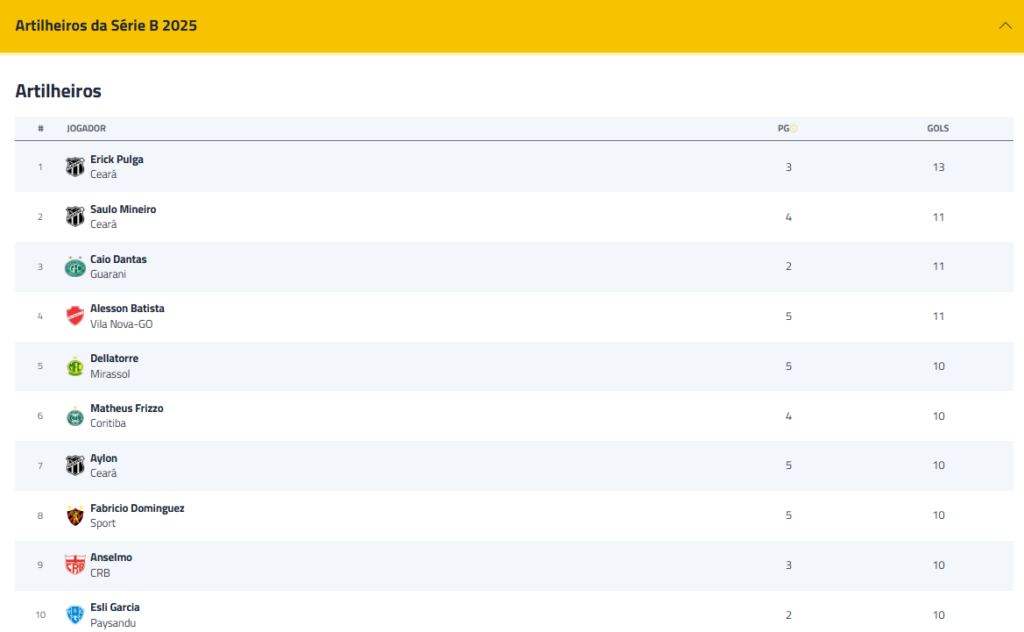Screen dimensions: 1024x632
Task: Click Vila Nova crest beside Alesson Batista
Action: click(x=75, y=316)
